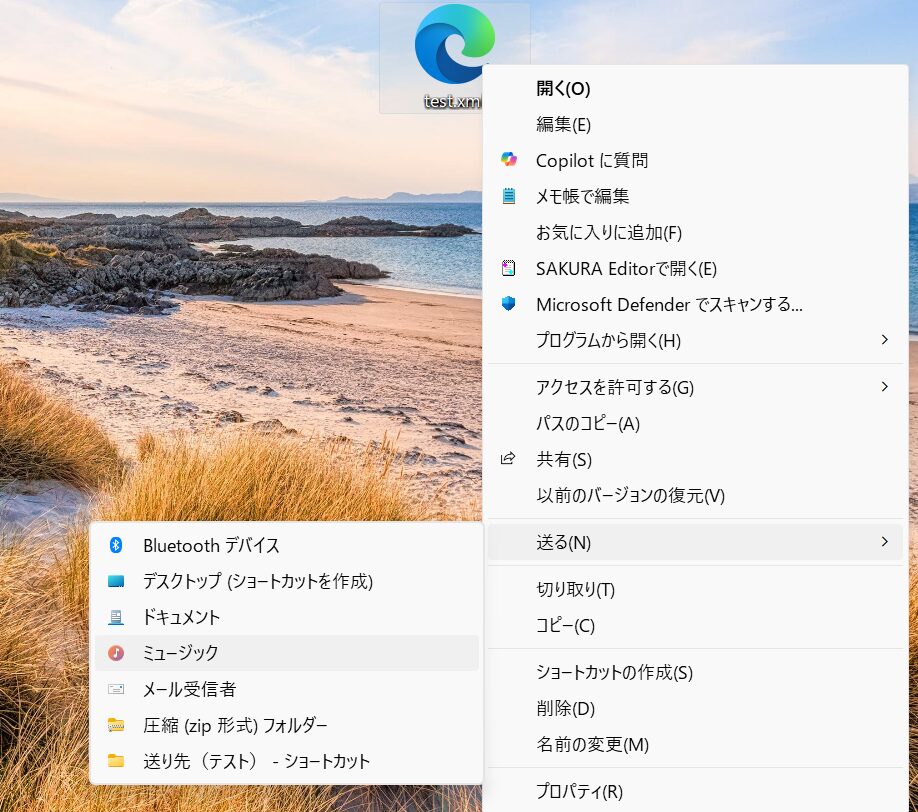Screen dimensions: 918x812
Task: Click the SAKURA Editor icon
Action: point(509,268)
